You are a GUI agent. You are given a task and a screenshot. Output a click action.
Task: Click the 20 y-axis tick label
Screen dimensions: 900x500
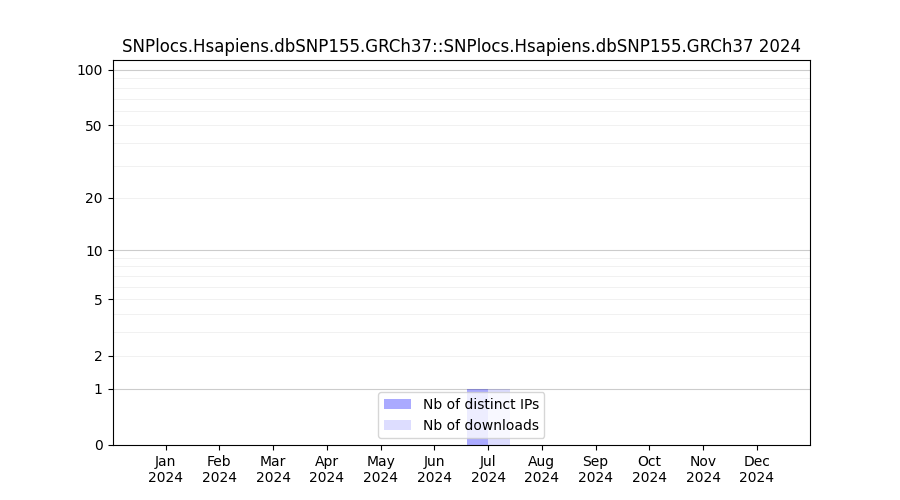click(x=94, y=198)
